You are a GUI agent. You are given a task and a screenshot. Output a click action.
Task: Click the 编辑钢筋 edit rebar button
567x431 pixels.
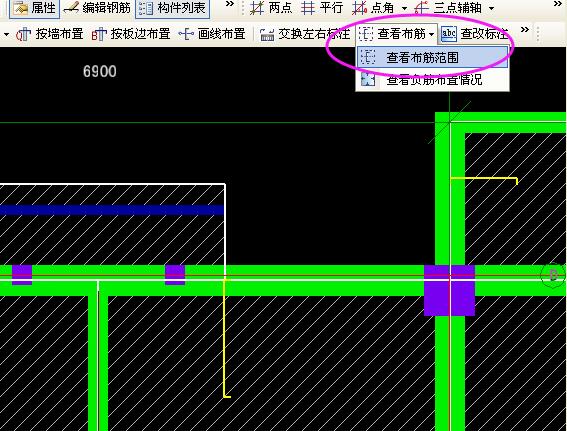[x=97, y=8]
